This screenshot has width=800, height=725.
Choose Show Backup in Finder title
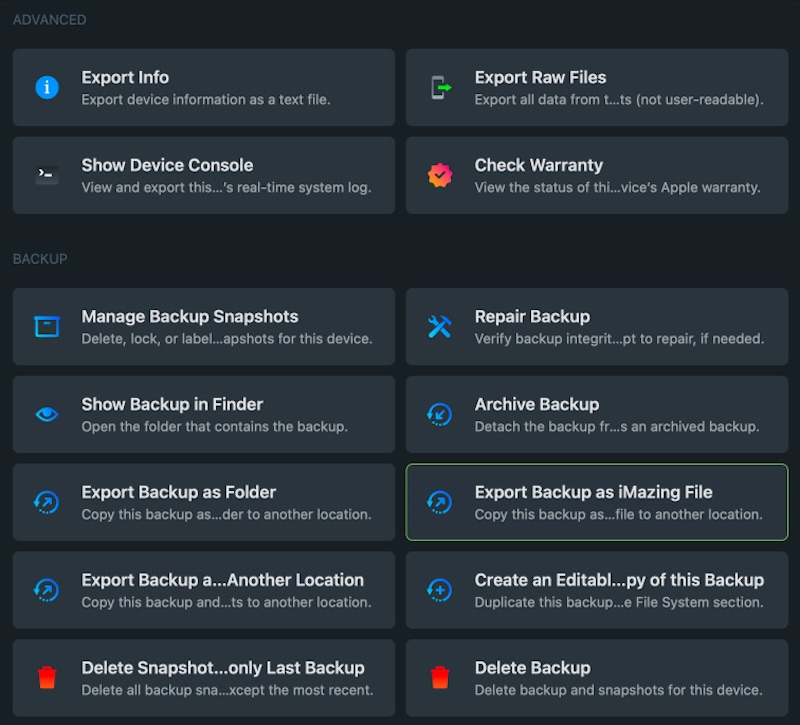pos(172,404)
